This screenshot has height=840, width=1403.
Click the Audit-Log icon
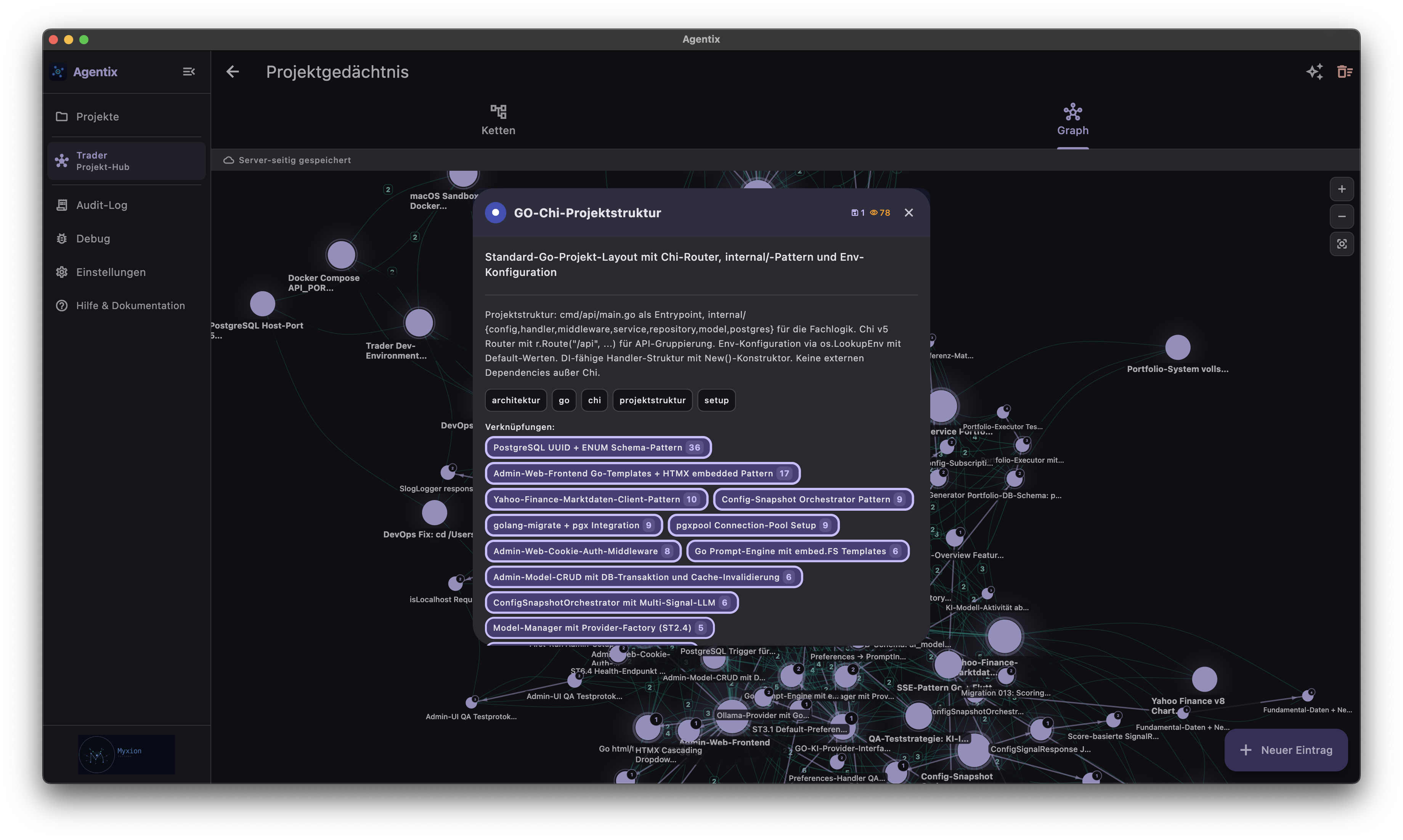[62, 205]
